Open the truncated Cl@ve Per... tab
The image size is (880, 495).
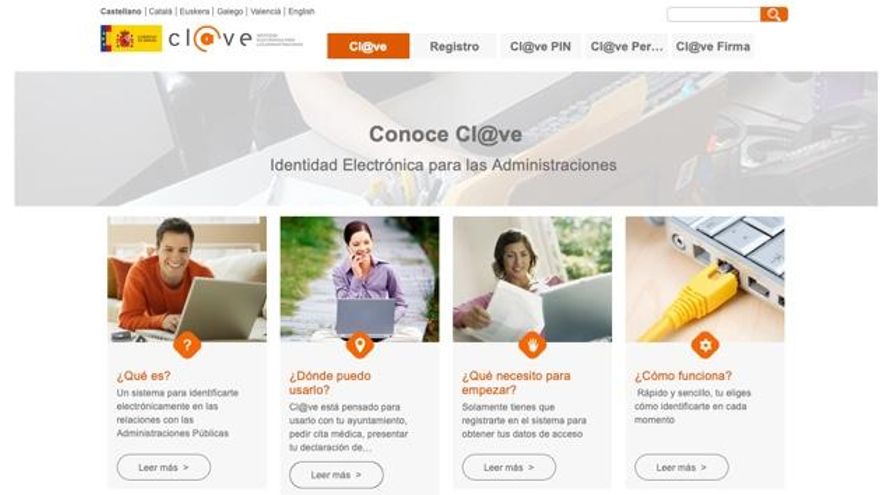pyautogui.click(x=627, y=46)
